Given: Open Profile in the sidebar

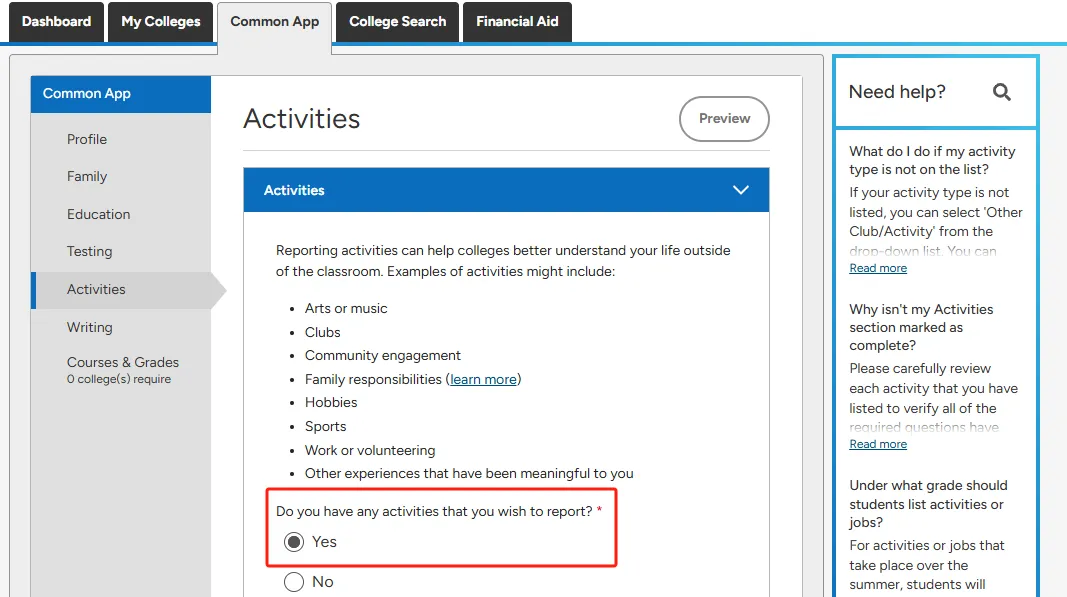Looking at the screenshot, I should tap(87, 139).
